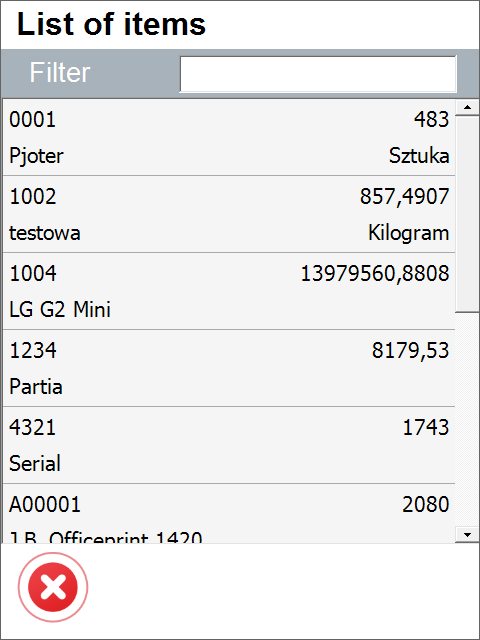480x640 pixels.
Task: Click the Filter label text
Action: 60,73
